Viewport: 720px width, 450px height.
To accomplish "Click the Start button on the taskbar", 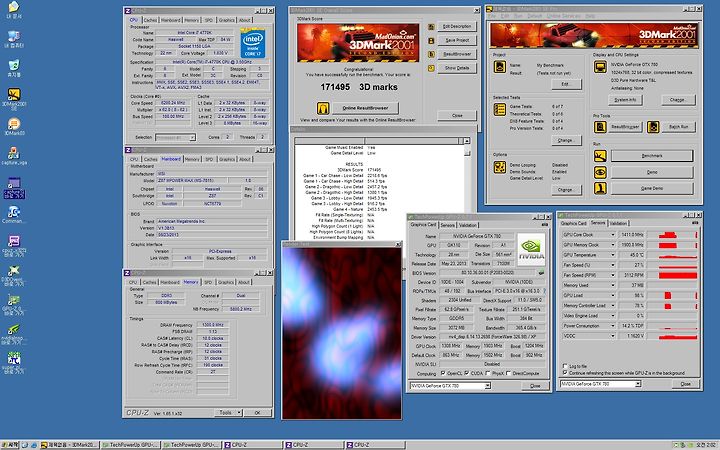I will (10, 445).
